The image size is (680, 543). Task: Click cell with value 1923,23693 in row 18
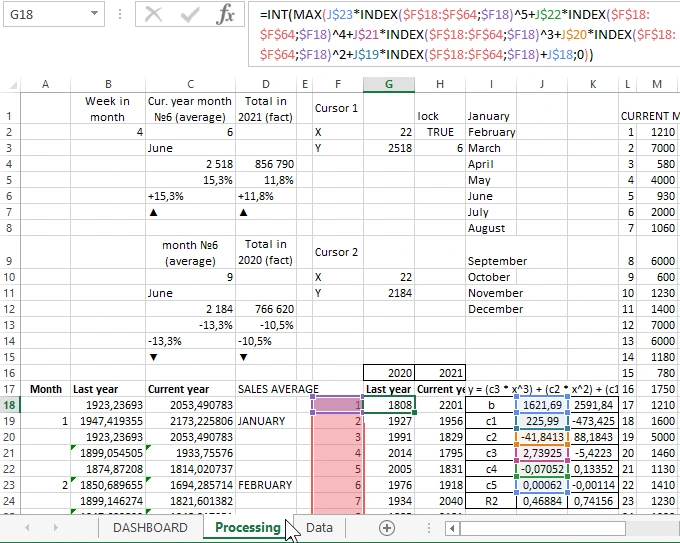coord(108,405)
